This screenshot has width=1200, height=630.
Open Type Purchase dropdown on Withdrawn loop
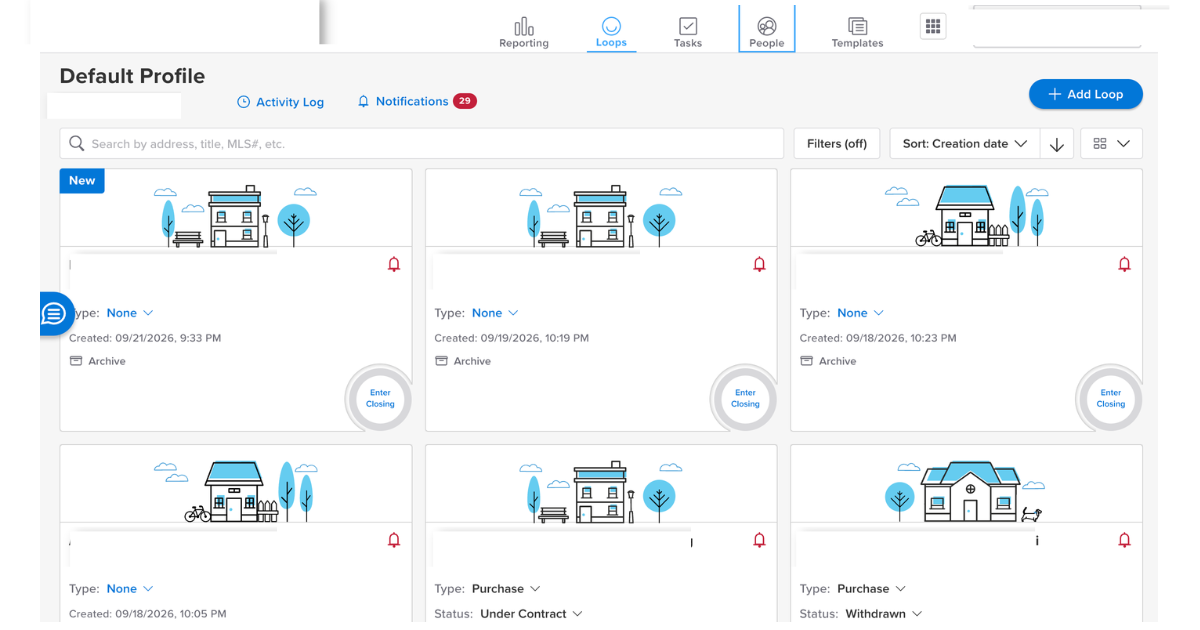(x=871, y=589)
